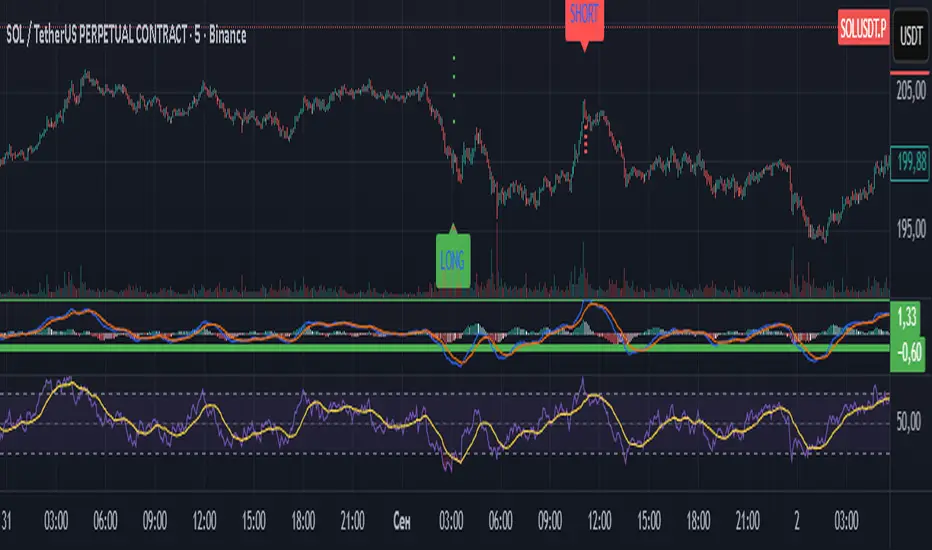
Task: Click the 195,00 price axis label
Action: 911,228
